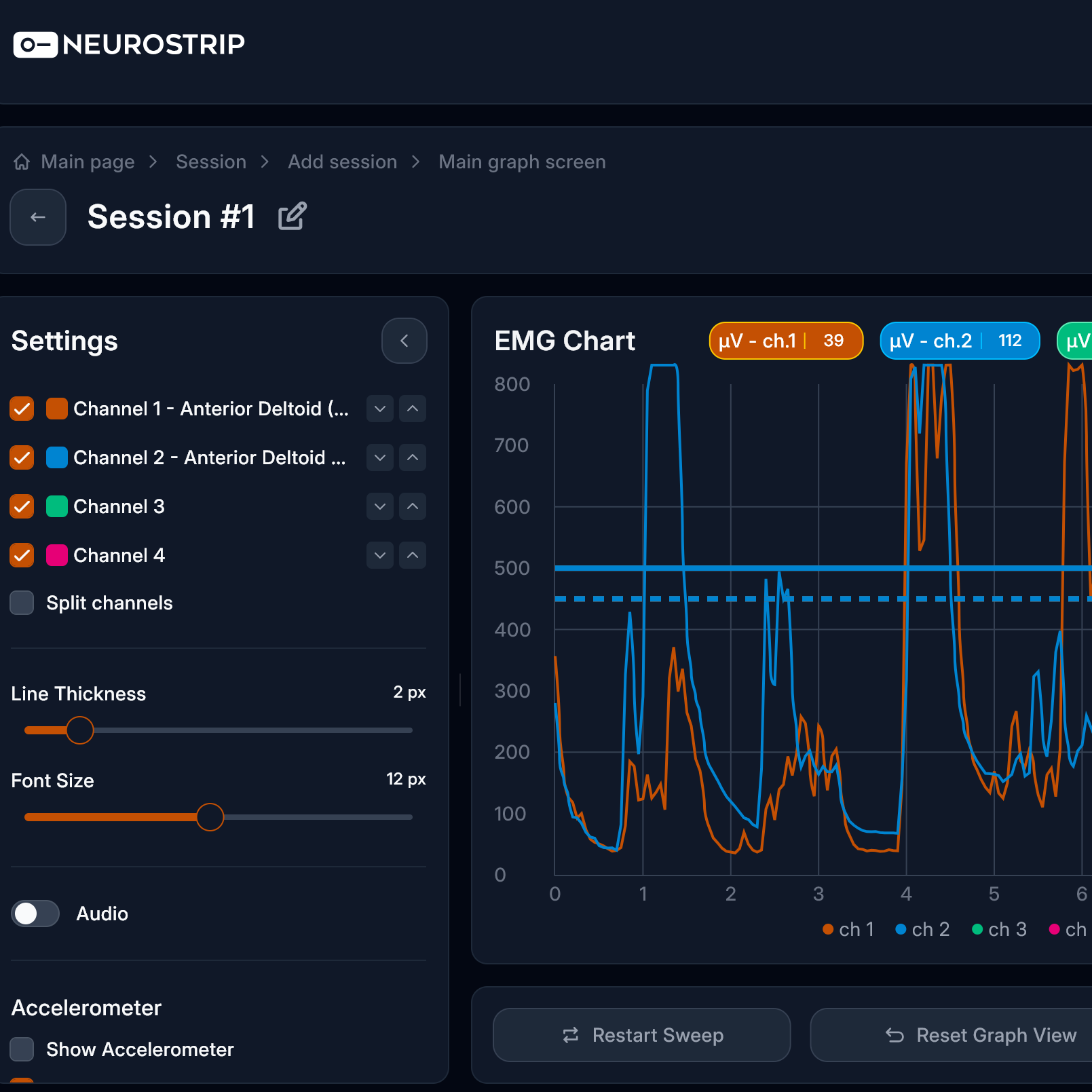Enable Split channels checkbox
Screen dimensions: 1092x1092
[x=22, y=603]
